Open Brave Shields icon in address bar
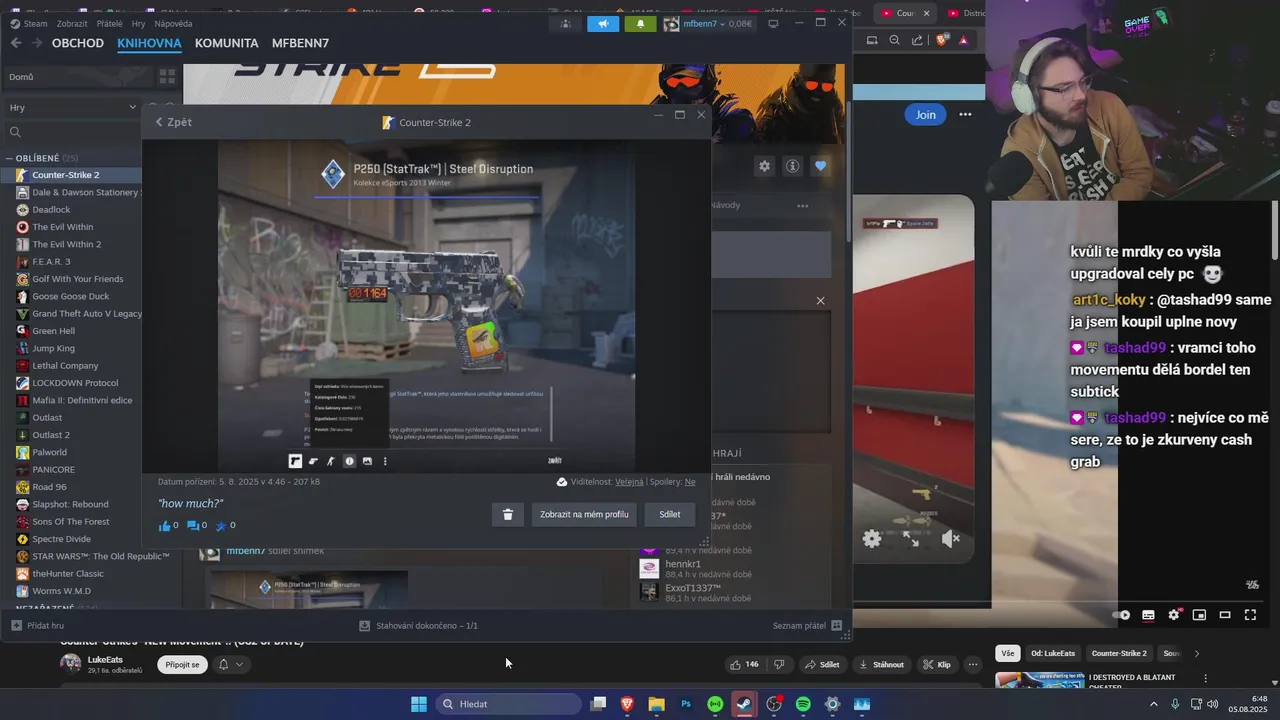 tap(941, 40)
